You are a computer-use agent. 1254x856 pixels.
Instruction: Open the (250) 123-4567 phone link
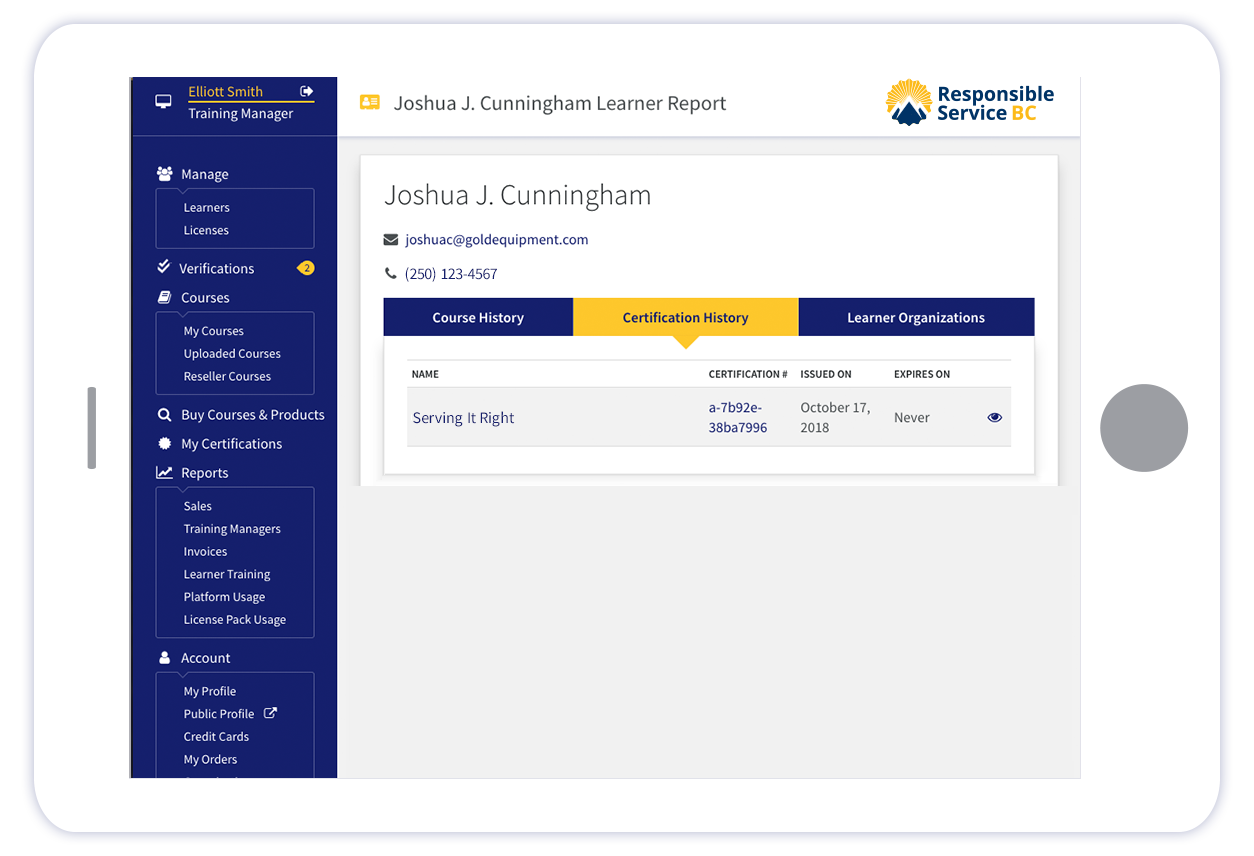(x=451, y=274)
